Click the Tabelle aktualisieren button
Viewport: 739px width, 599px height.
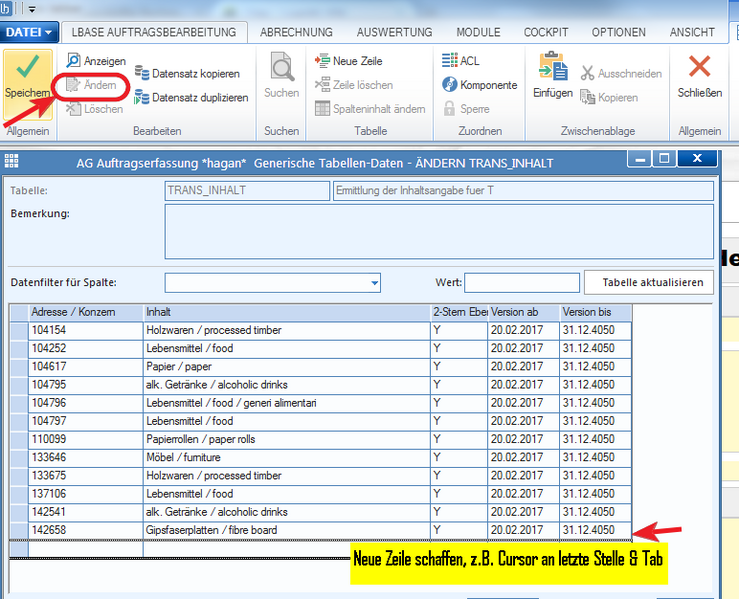point(649,282)
